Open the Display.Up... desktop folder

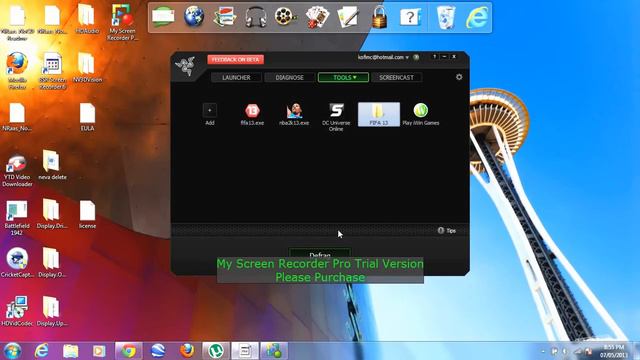(x=52, y=311)
